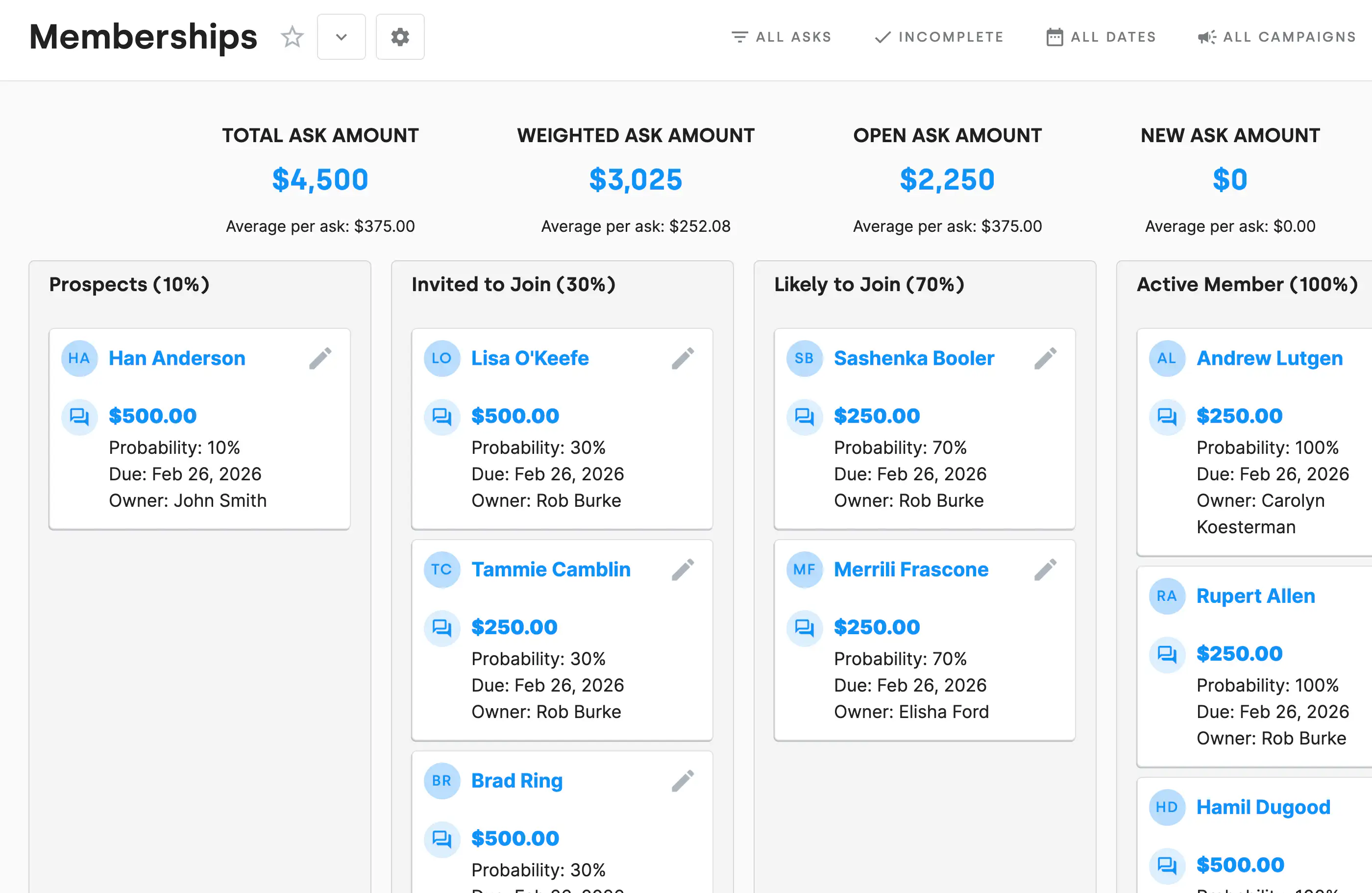The width and height of the screenshot is (1372, 893).
Task: Click Rupert Allen's RA avatar
Action: click(x=1167, y=596)
